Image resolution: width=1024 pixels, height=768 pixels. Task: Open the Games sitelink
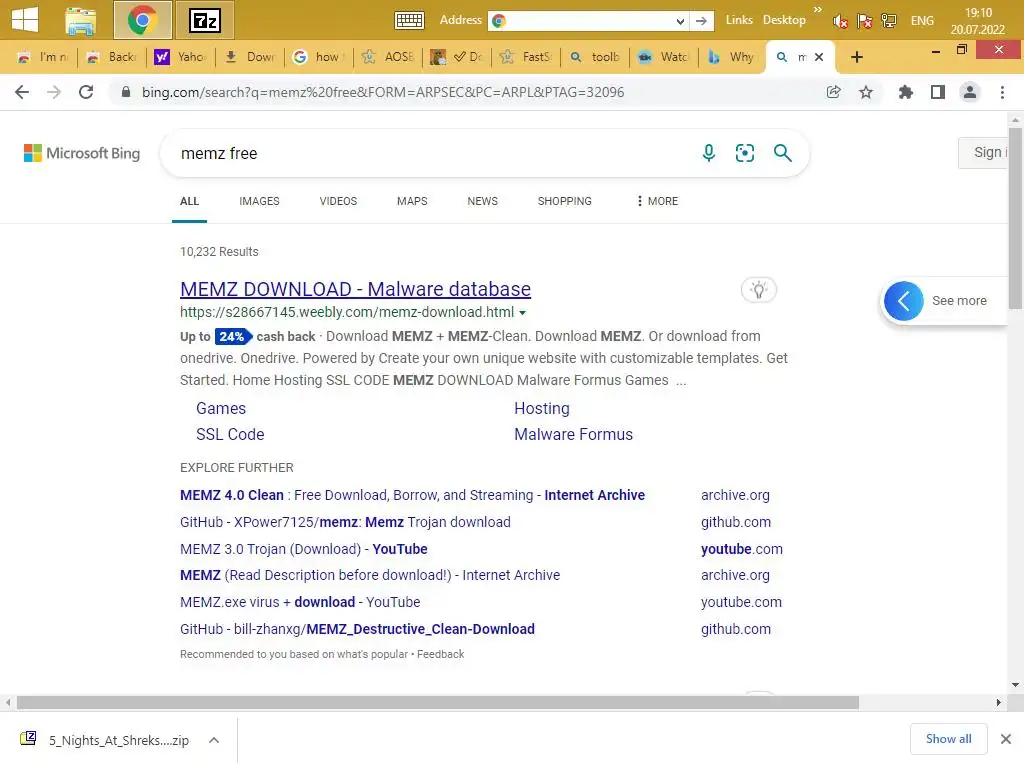pyautogui.click(x=221, y=408)
